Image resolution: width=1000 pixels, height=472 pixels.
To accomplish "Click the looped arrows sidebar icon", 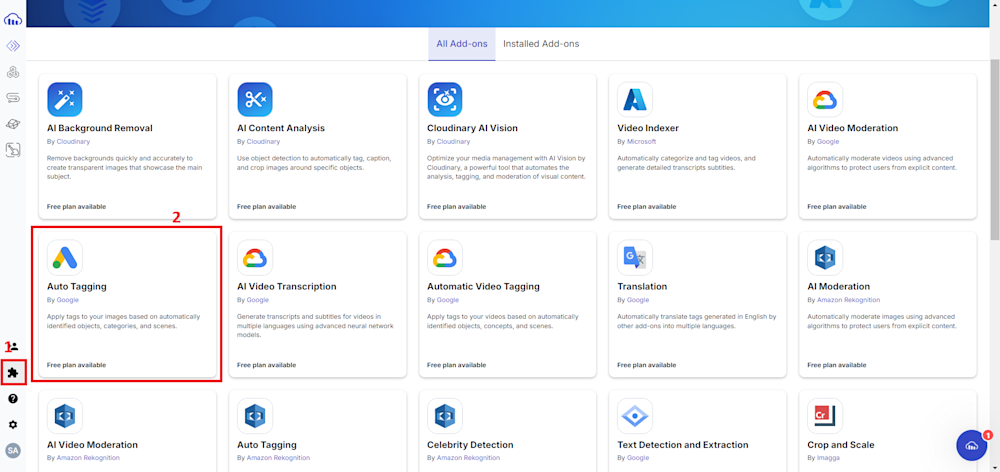I will point(13,98).
